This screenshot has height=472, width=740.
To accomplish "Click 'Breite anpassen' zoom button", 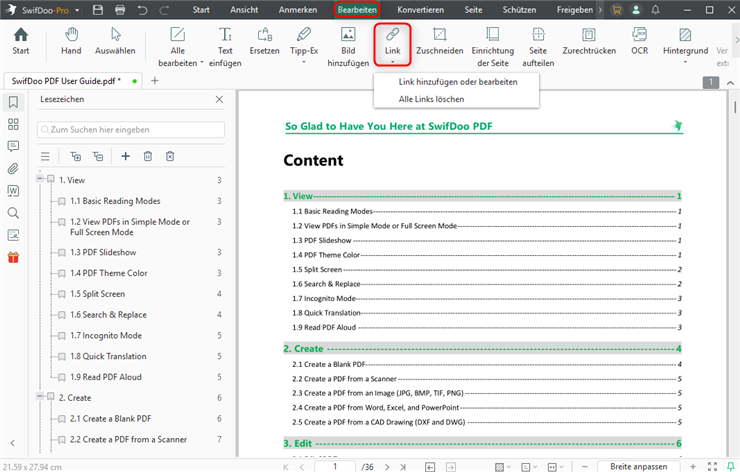I will [x=639, y=466].
